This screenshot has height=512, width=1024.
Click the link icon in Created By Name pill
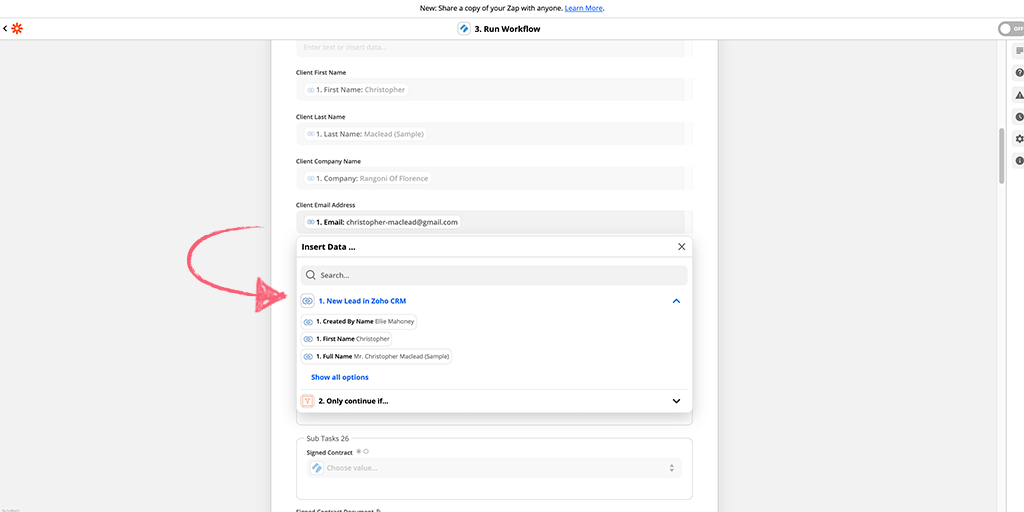click(308, 321)
